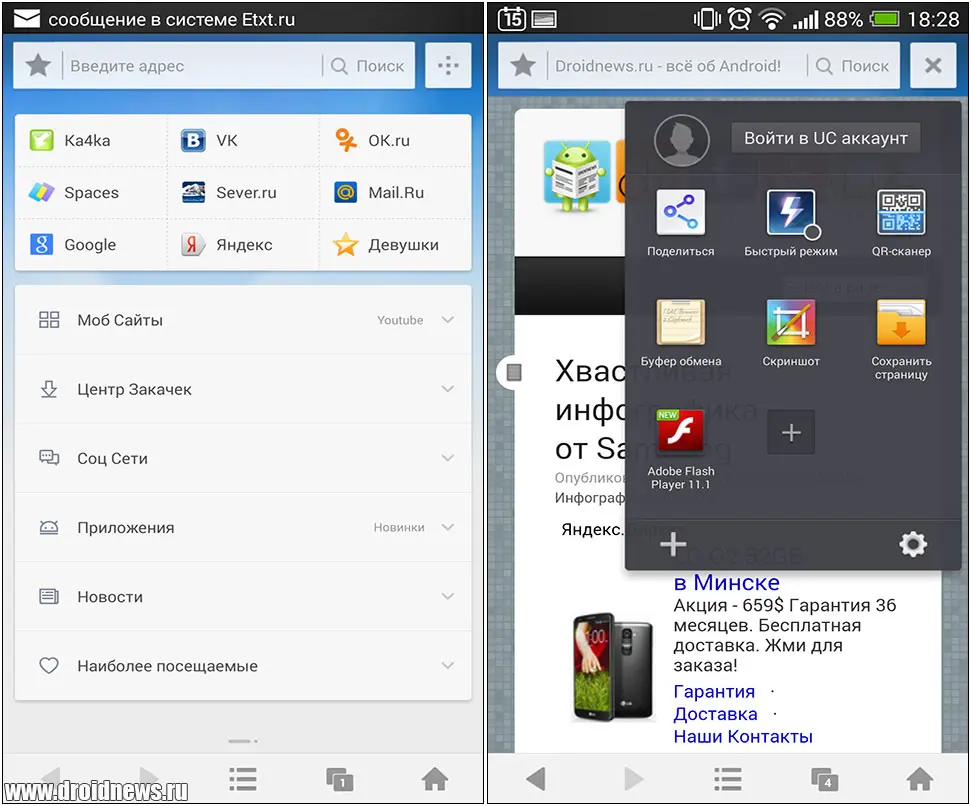Screen dimensions: 971x806
Task: Tap the bookmark star in left browser
Action: (x=38, y=65)
